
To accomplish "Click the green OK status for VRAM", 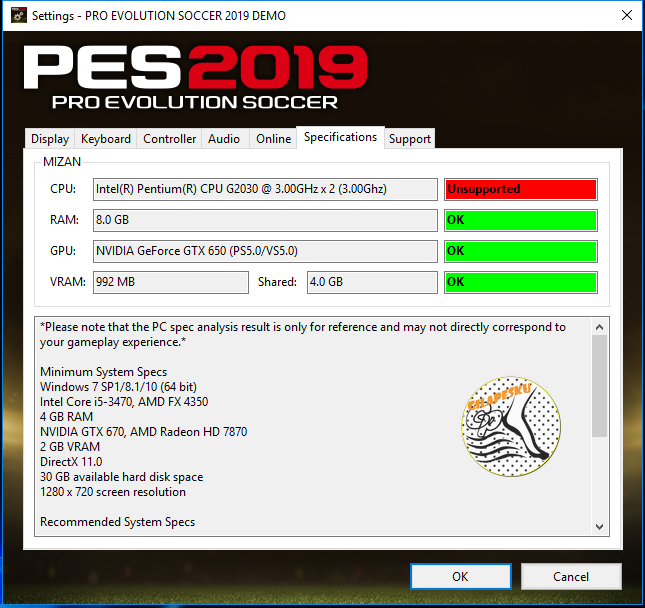I will [521, 282].
